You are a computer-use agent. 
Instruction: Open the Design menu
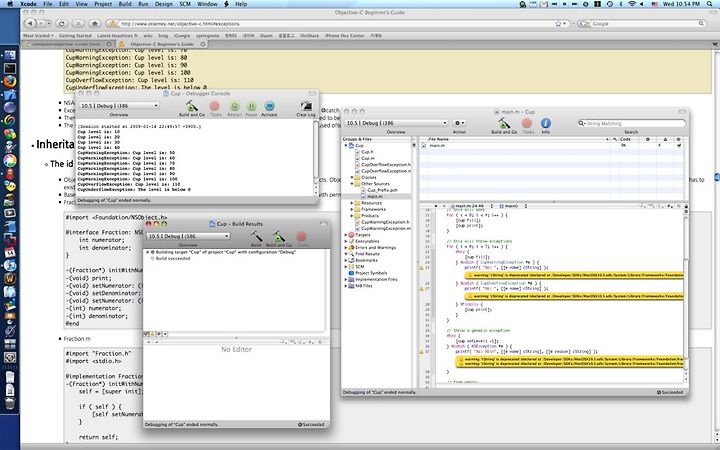click(163, 4)
